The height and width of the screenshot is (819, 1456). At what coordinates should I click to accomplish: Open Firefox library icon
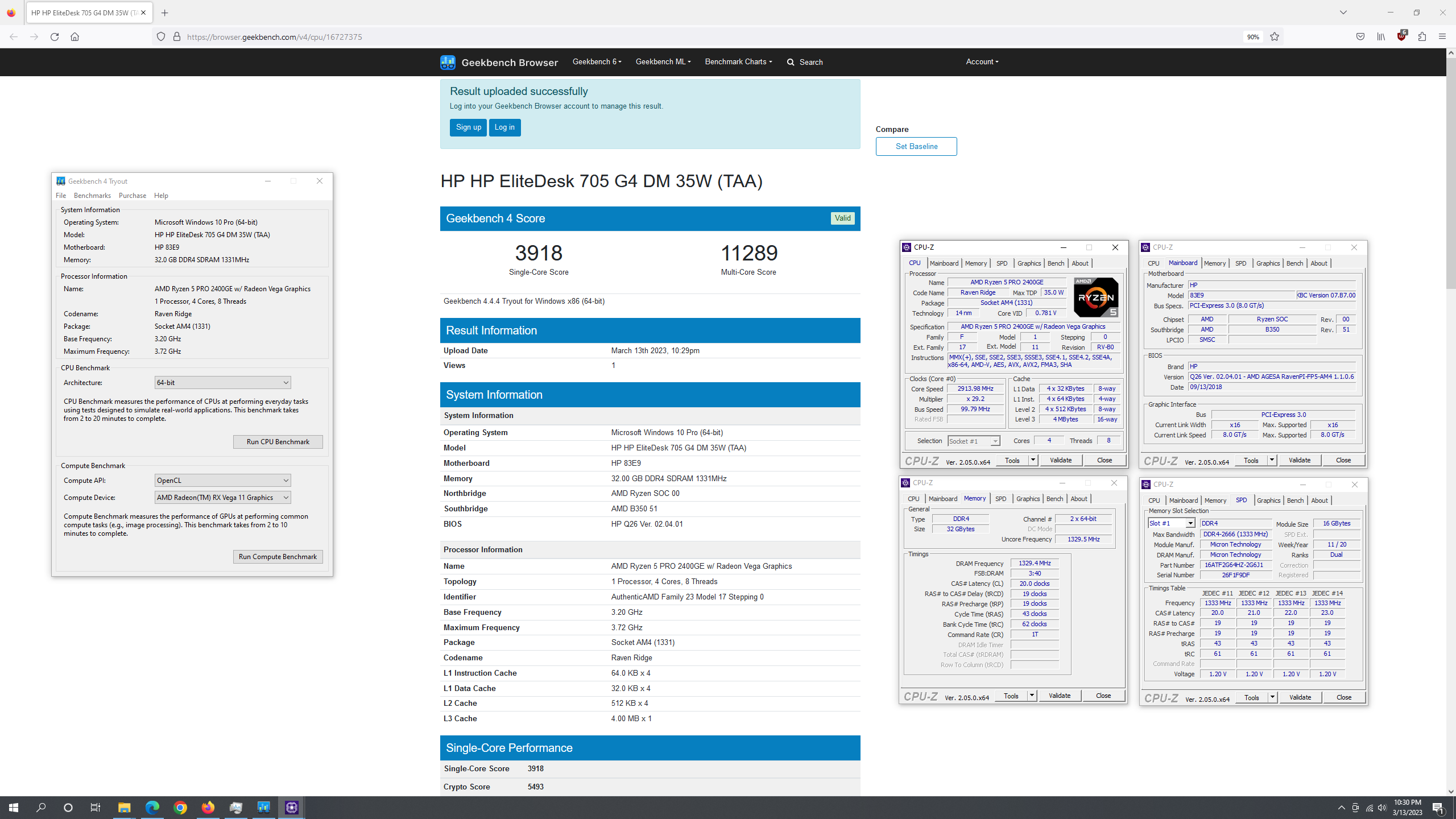[1381, 37]
